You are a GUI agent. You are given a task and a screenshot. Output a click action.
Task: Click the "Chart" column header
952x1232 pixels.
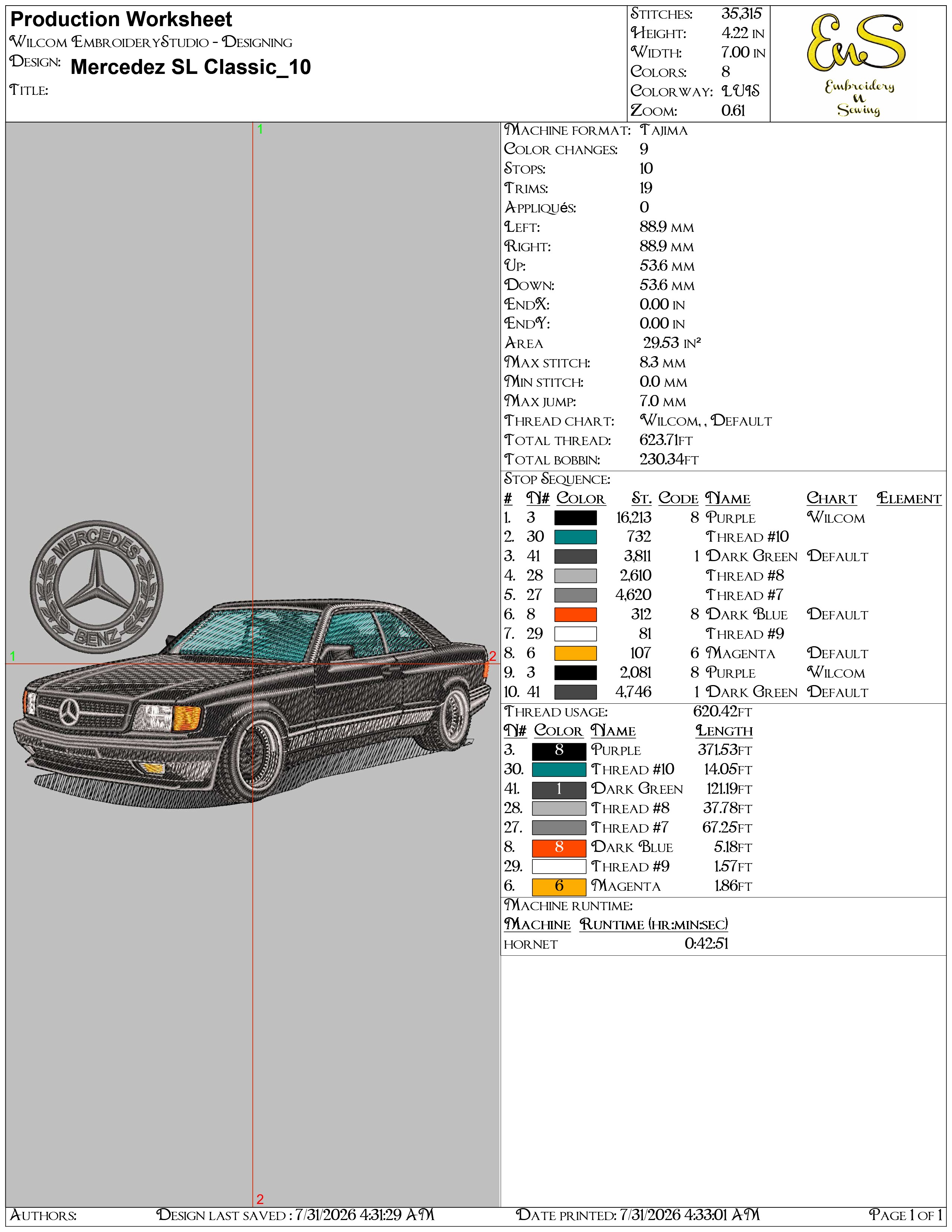tap(832, 499)
